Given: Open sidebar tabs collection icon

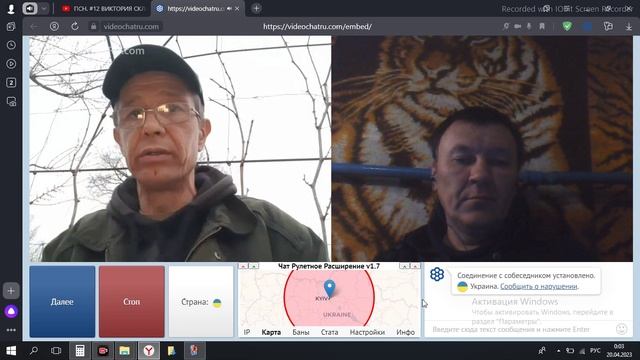Looking at the screenshot, I should pyautogui.click(x=11, y=27).
